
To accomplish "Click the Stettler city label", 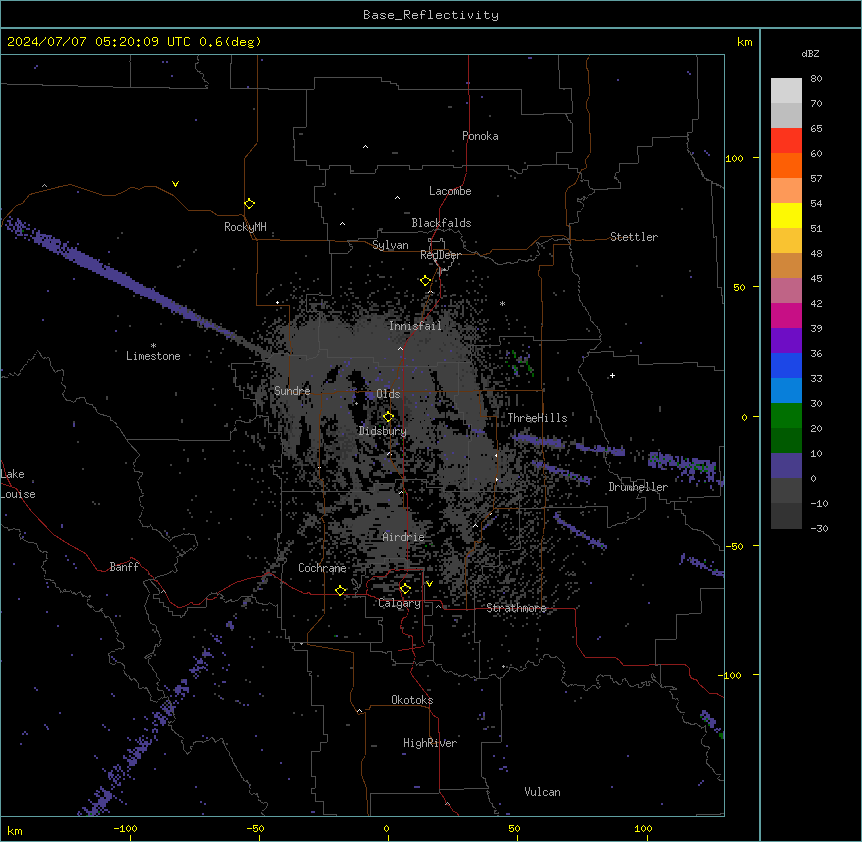I will click(634, 237).
